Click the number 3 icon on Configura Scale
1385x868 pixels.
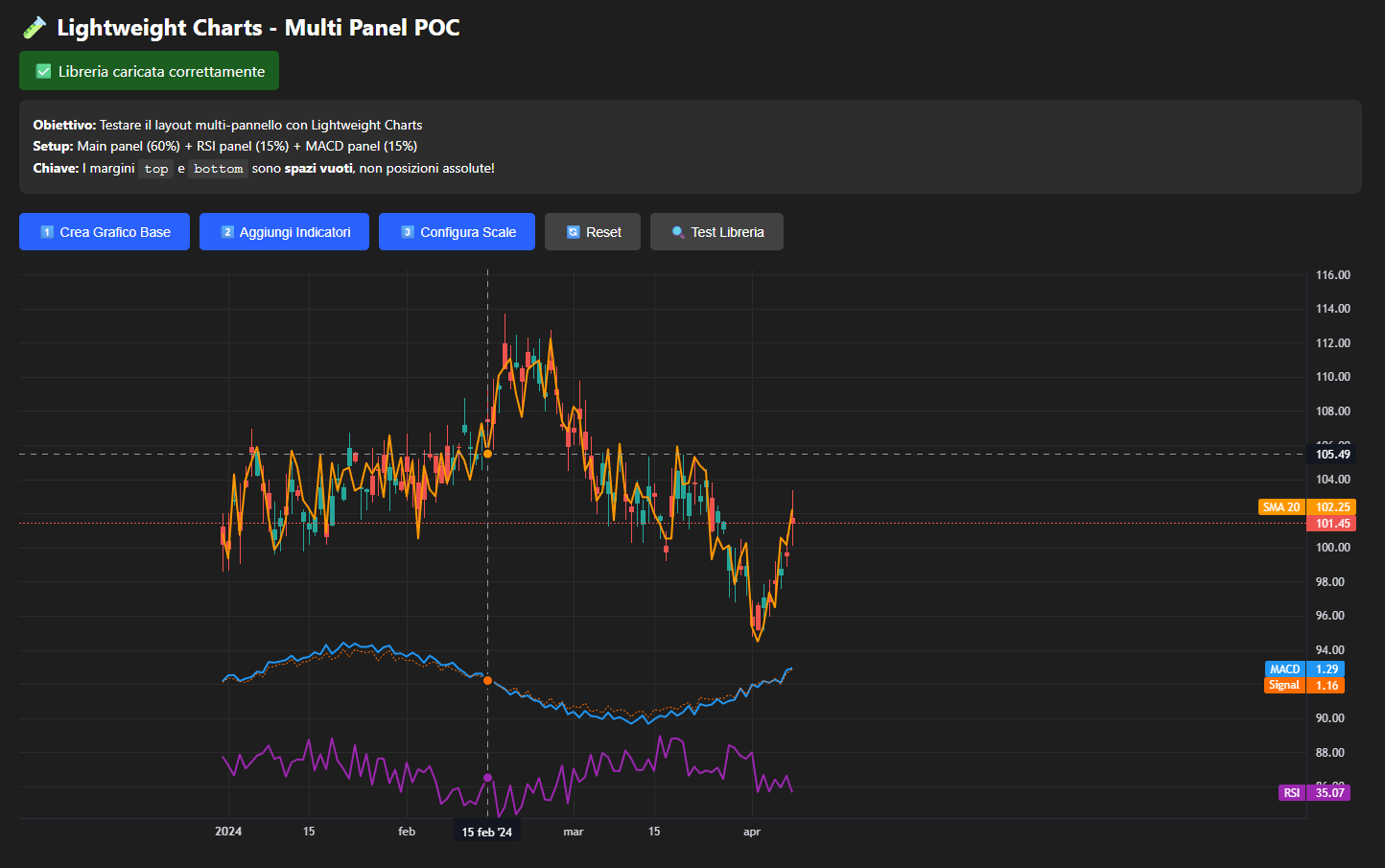pyautogui.click(x=408, y=232)
